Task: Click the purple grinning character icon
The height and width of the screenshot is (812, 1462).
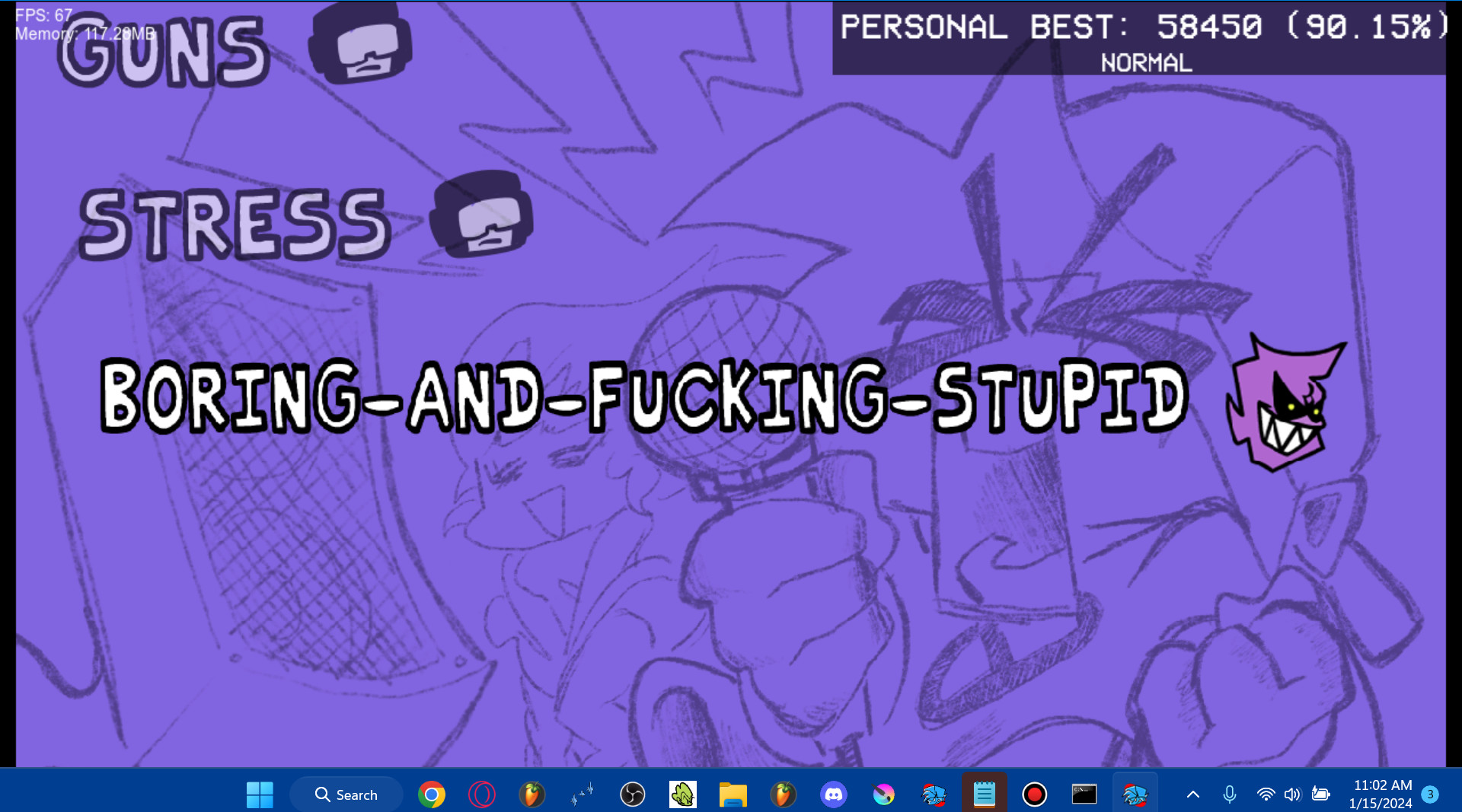Action: (x=1285, y=401)
